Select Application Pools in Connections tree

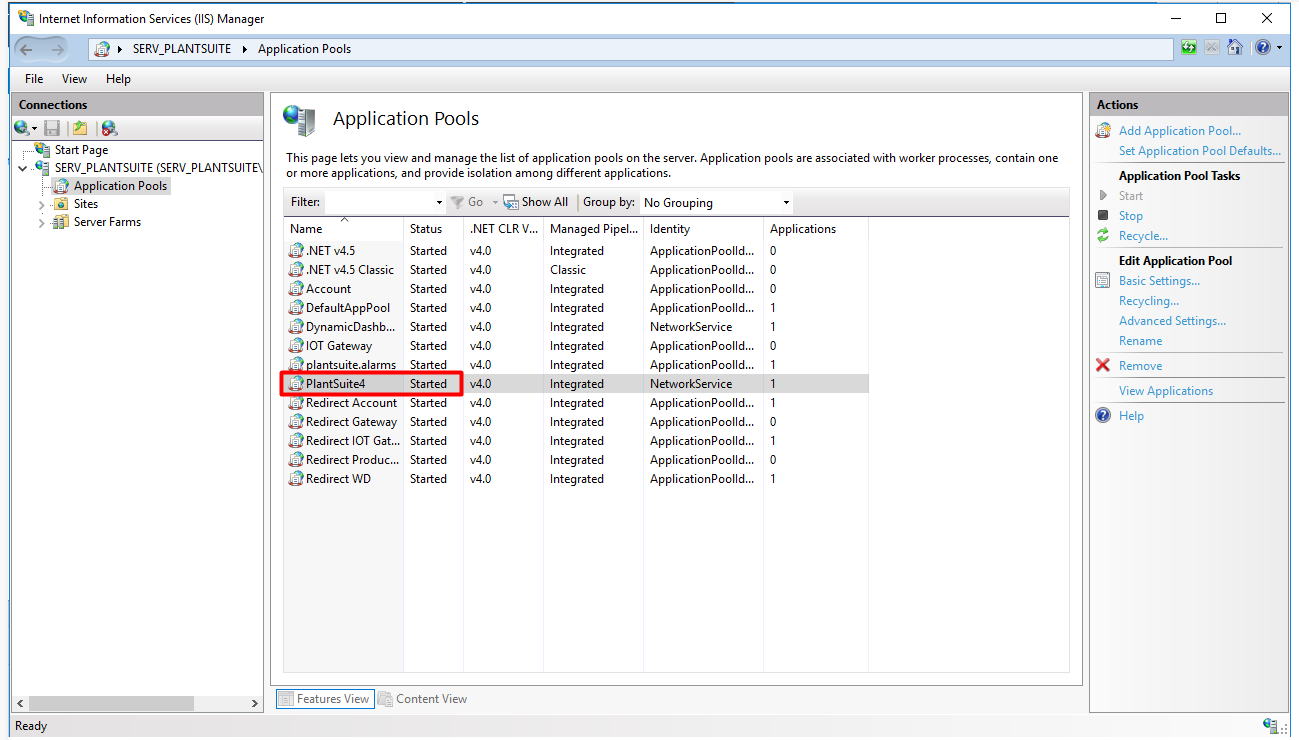pyautogui.click(x=120, y=186)
